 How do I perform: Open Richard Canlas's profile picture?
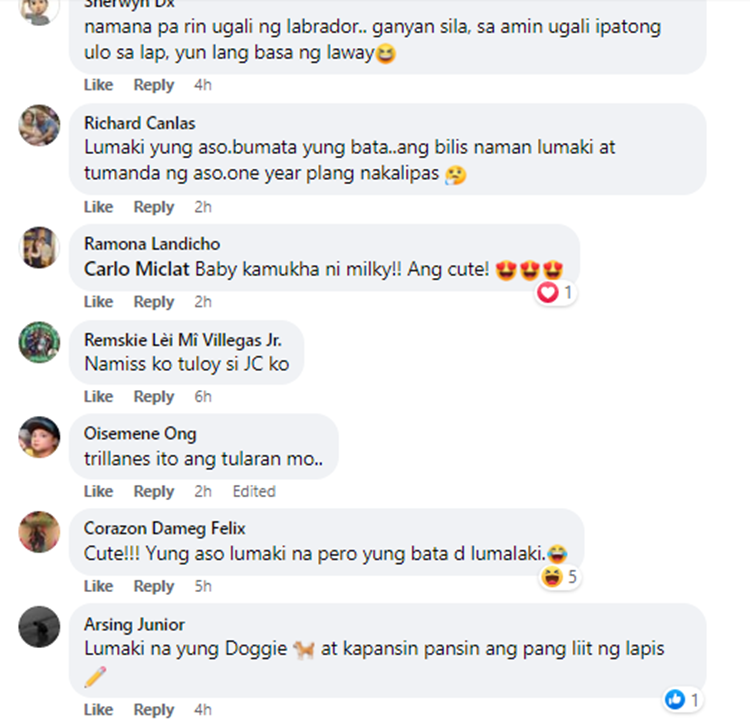39,125
